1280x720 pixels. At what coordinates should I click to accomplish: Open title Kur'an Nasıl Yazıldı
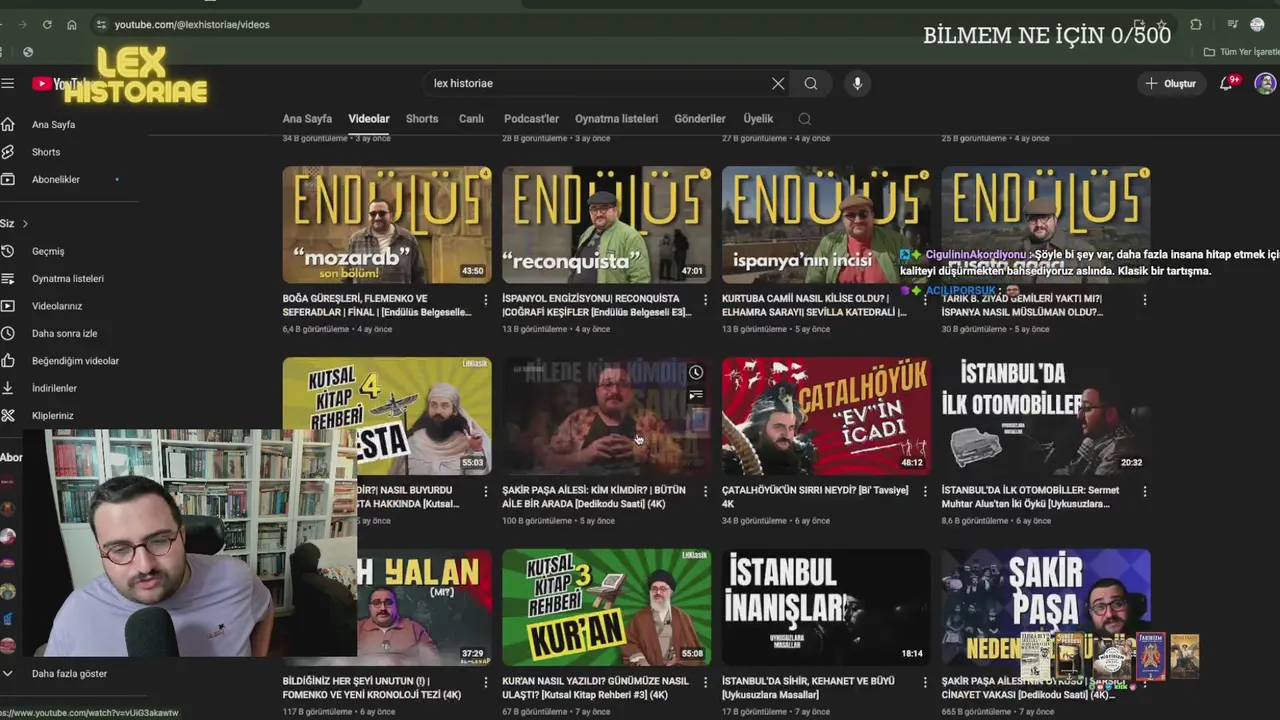595,688
